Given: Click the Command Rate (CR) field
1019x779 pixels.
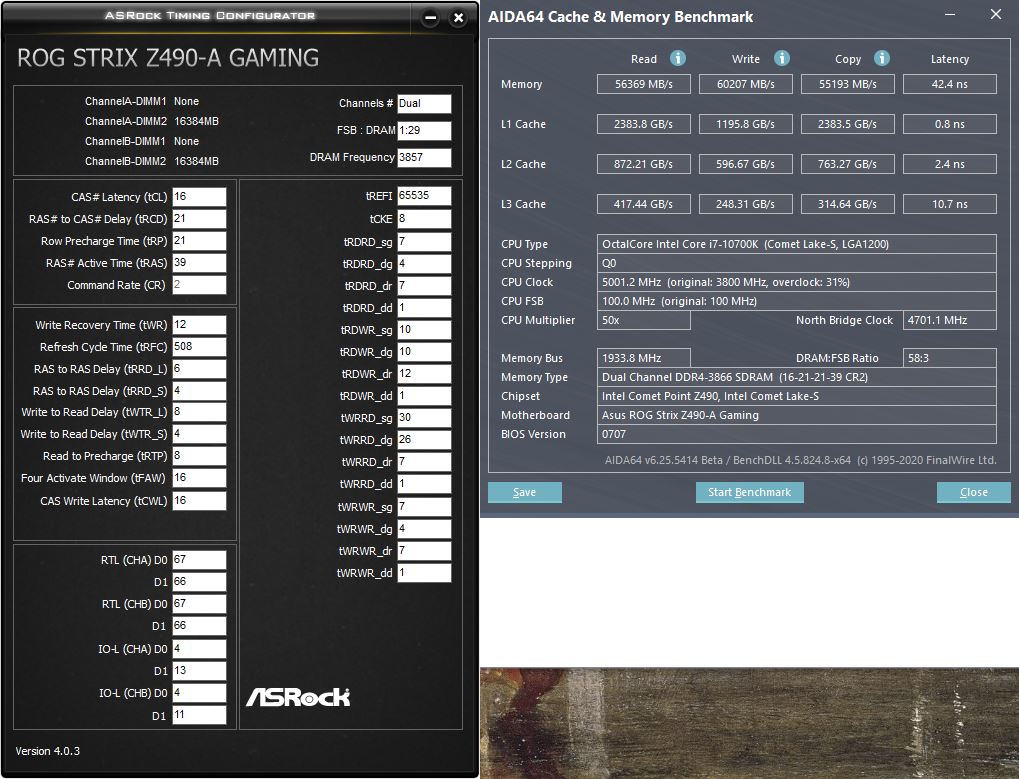Looking at the screenshot, I should [199, 285].
